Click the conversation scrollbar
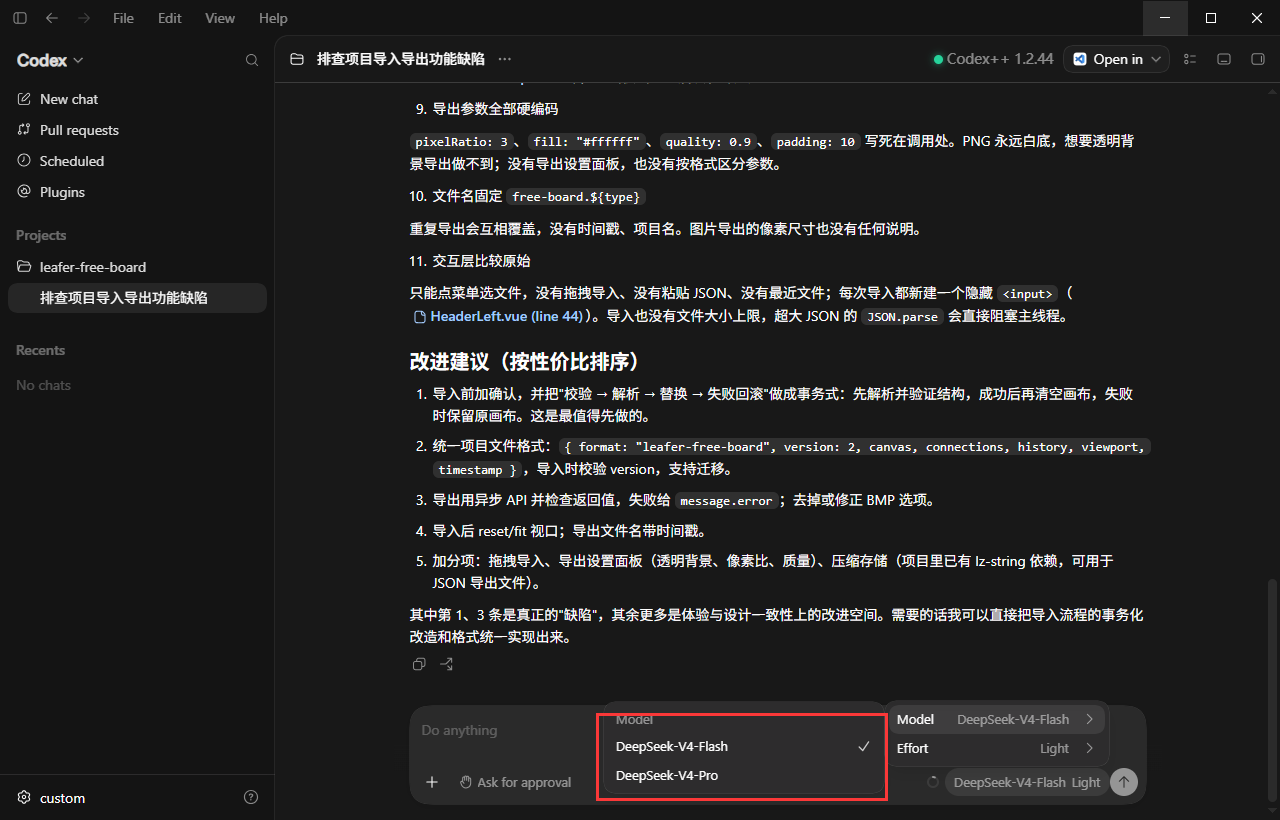 point(1273,692)
